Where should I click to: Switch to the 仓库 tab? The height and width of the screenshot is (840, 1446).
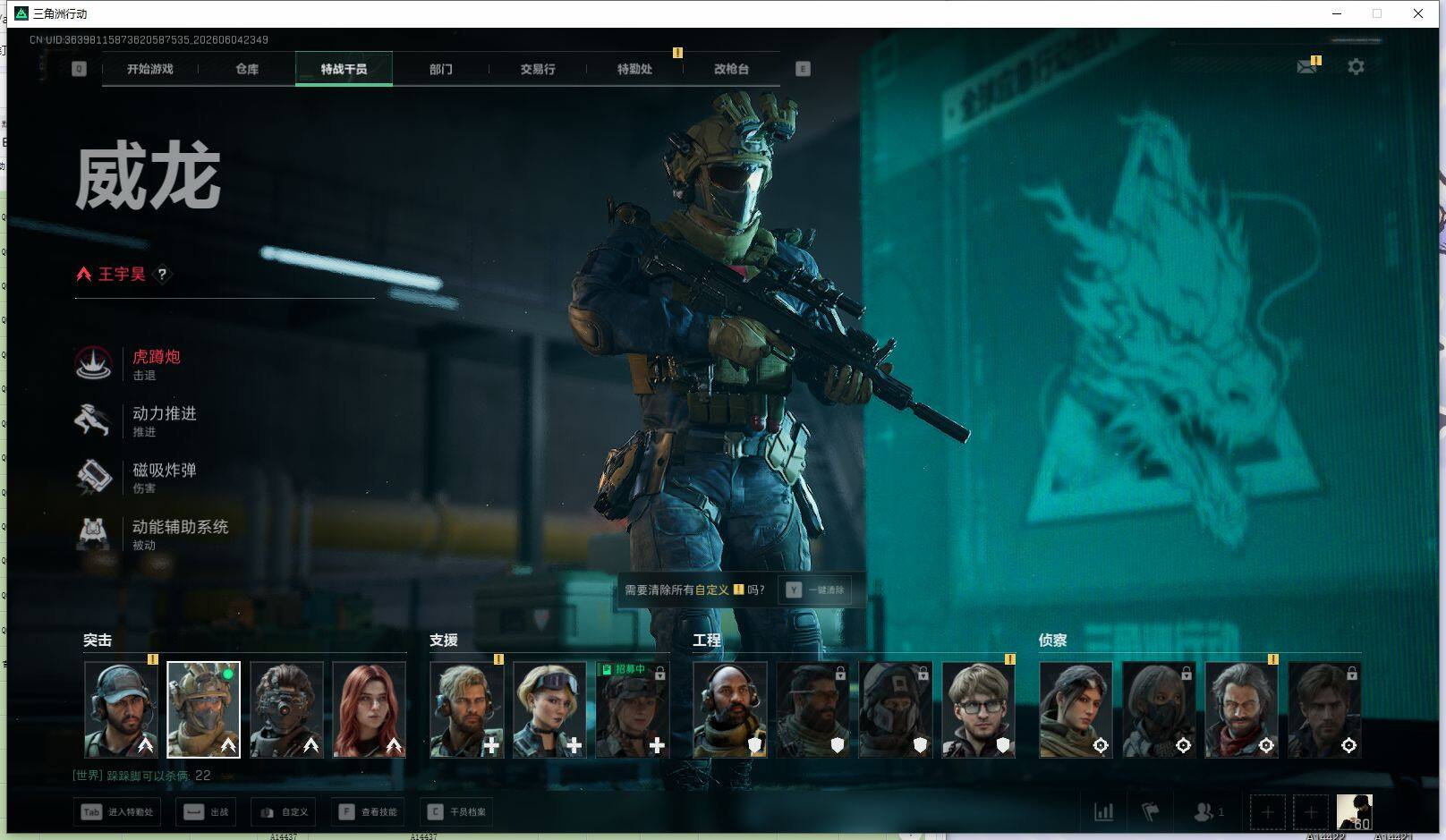[x=247, y=69]
